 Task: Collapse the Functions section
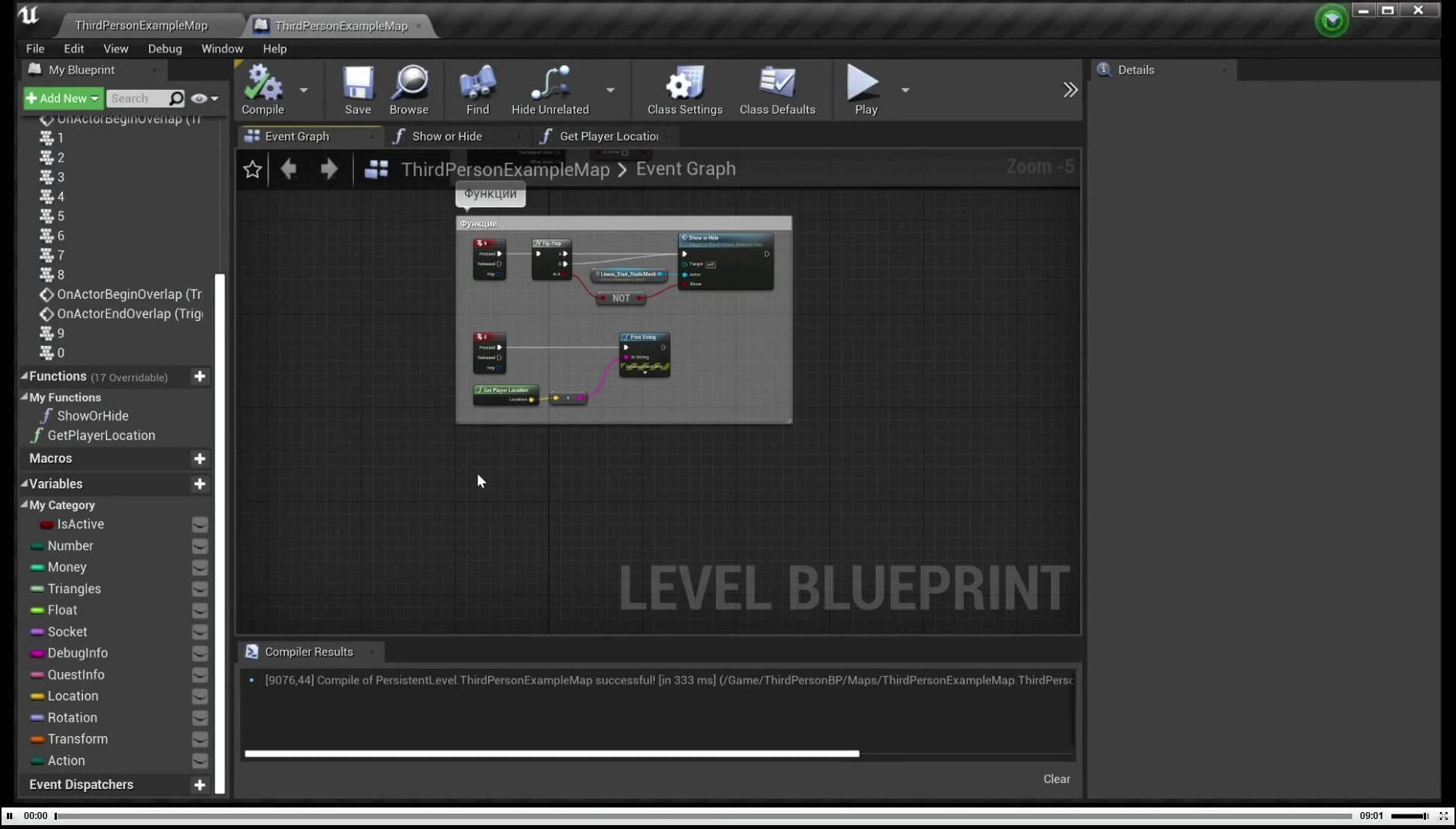coord(24,376)
